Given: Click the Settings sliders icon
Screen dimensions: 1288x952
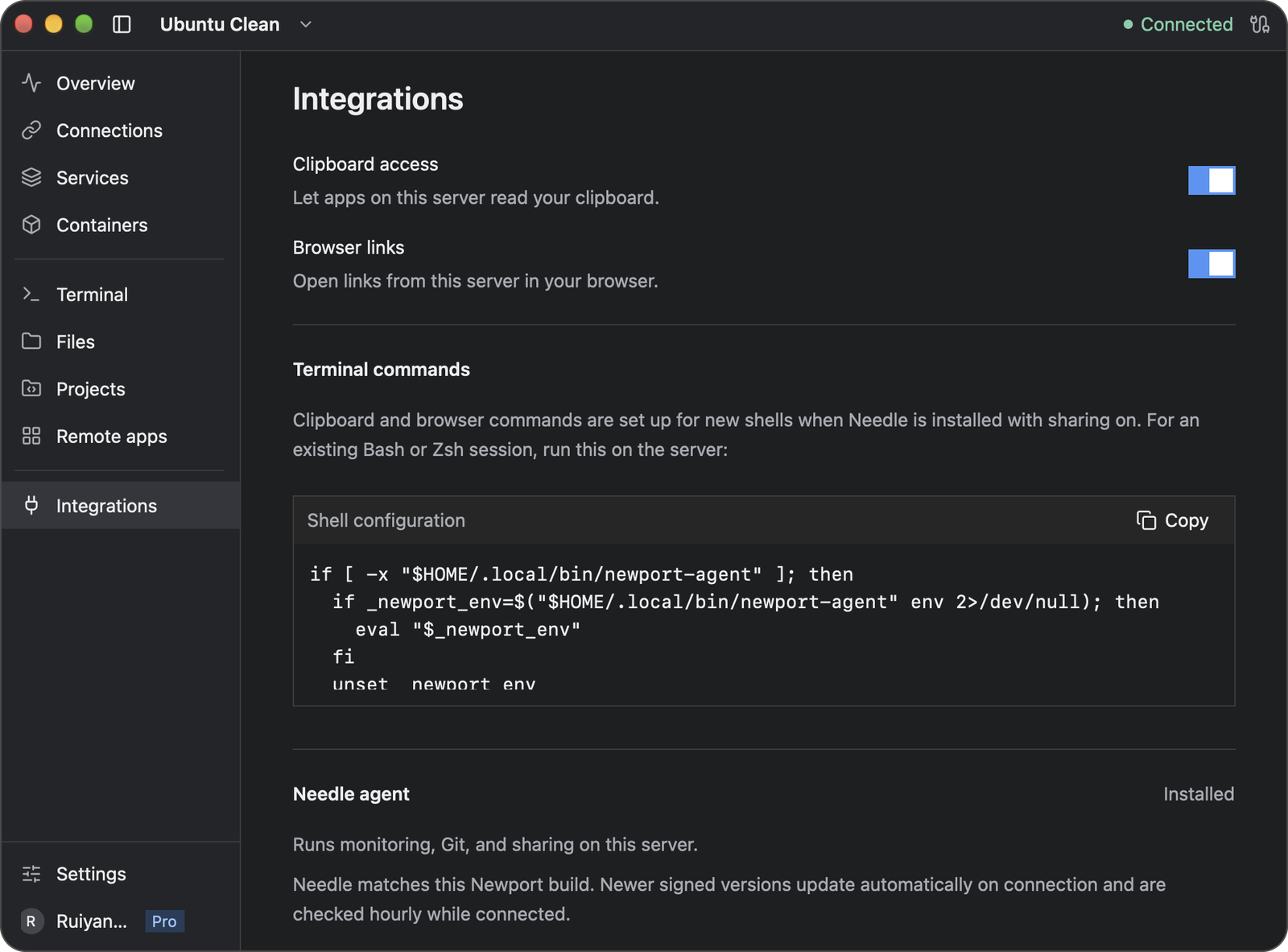Looking at the screenshot, I should point(31,874).
